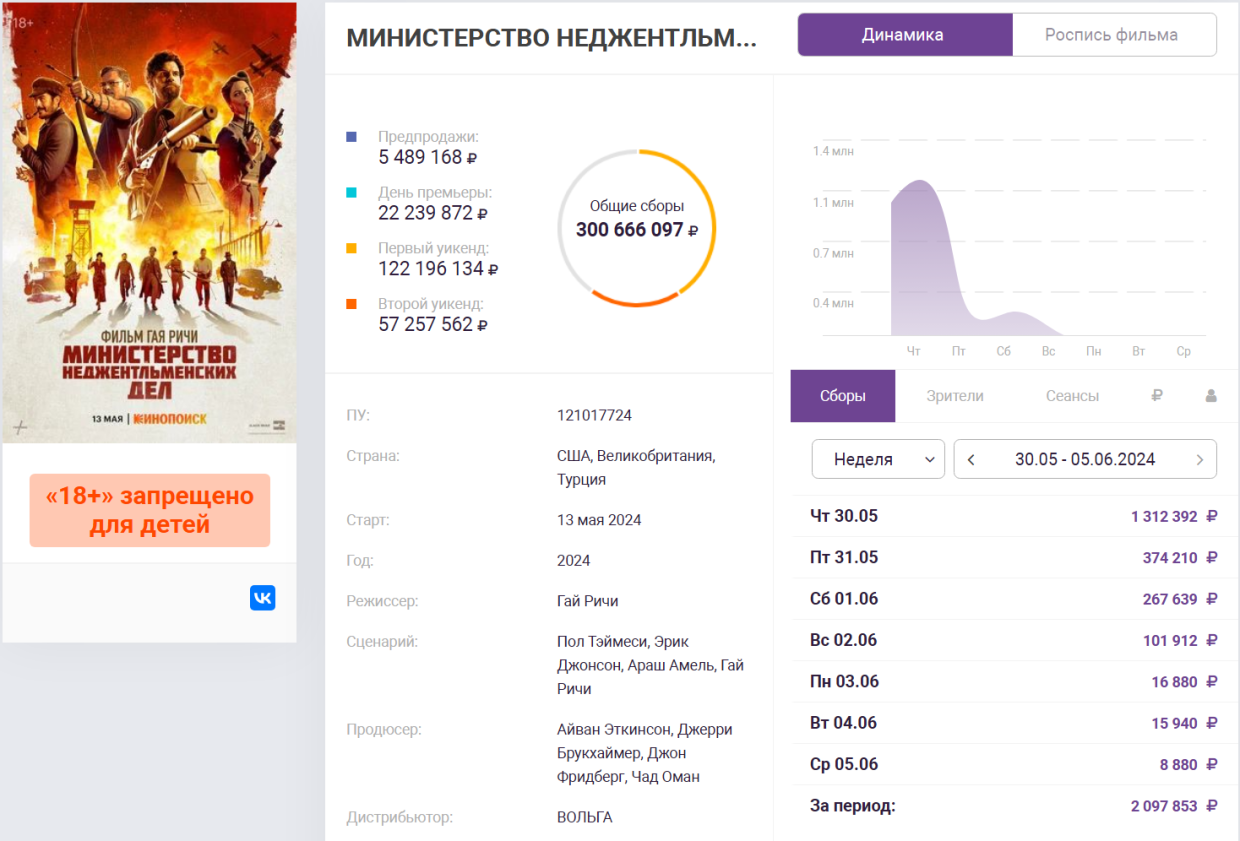Switch view to person viewers icon
Viewport: 1240px width, 841px height.
(1211, 396)
